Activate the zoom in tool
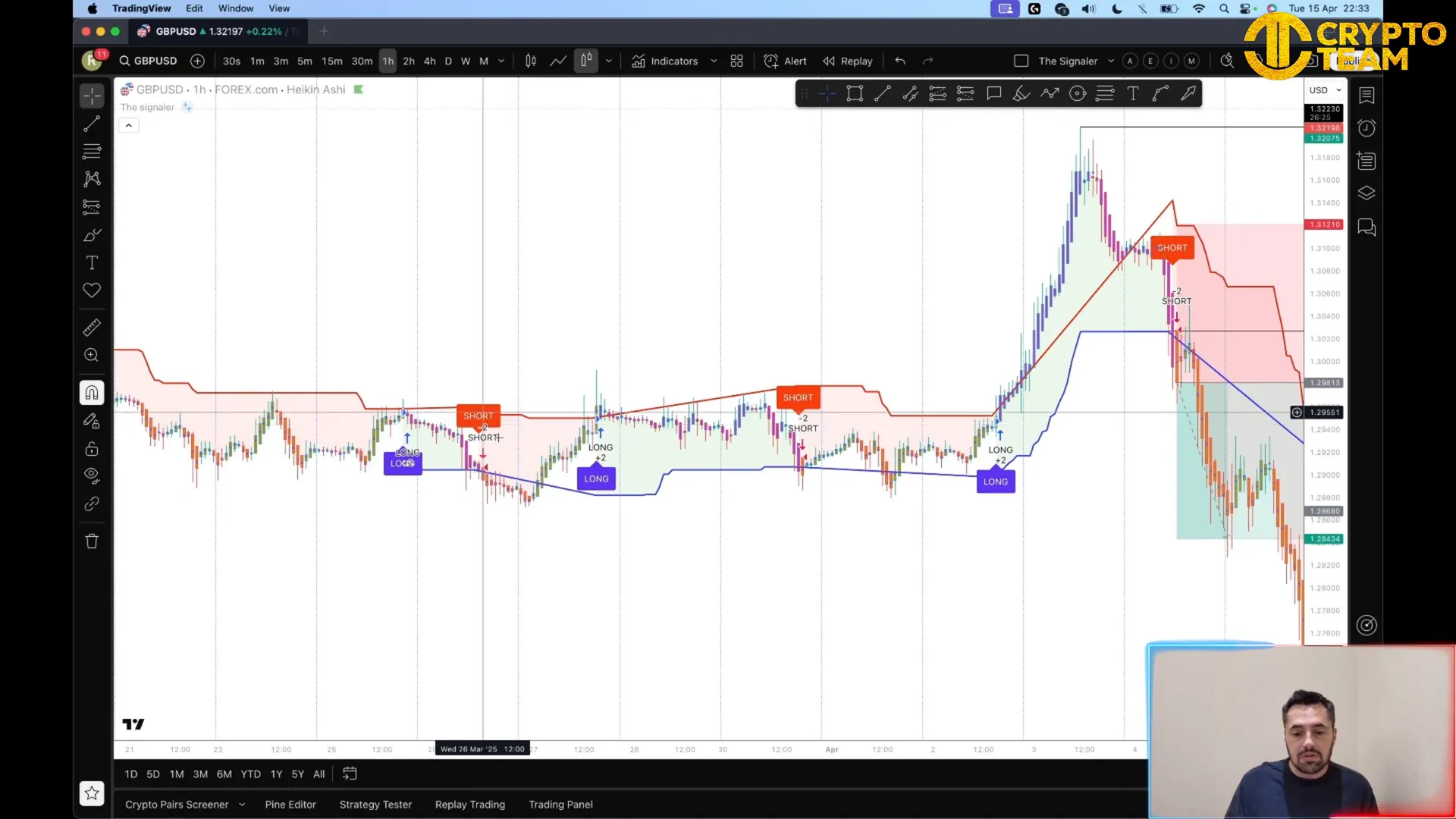1456x819 pixels. click(x=92, y=355)
